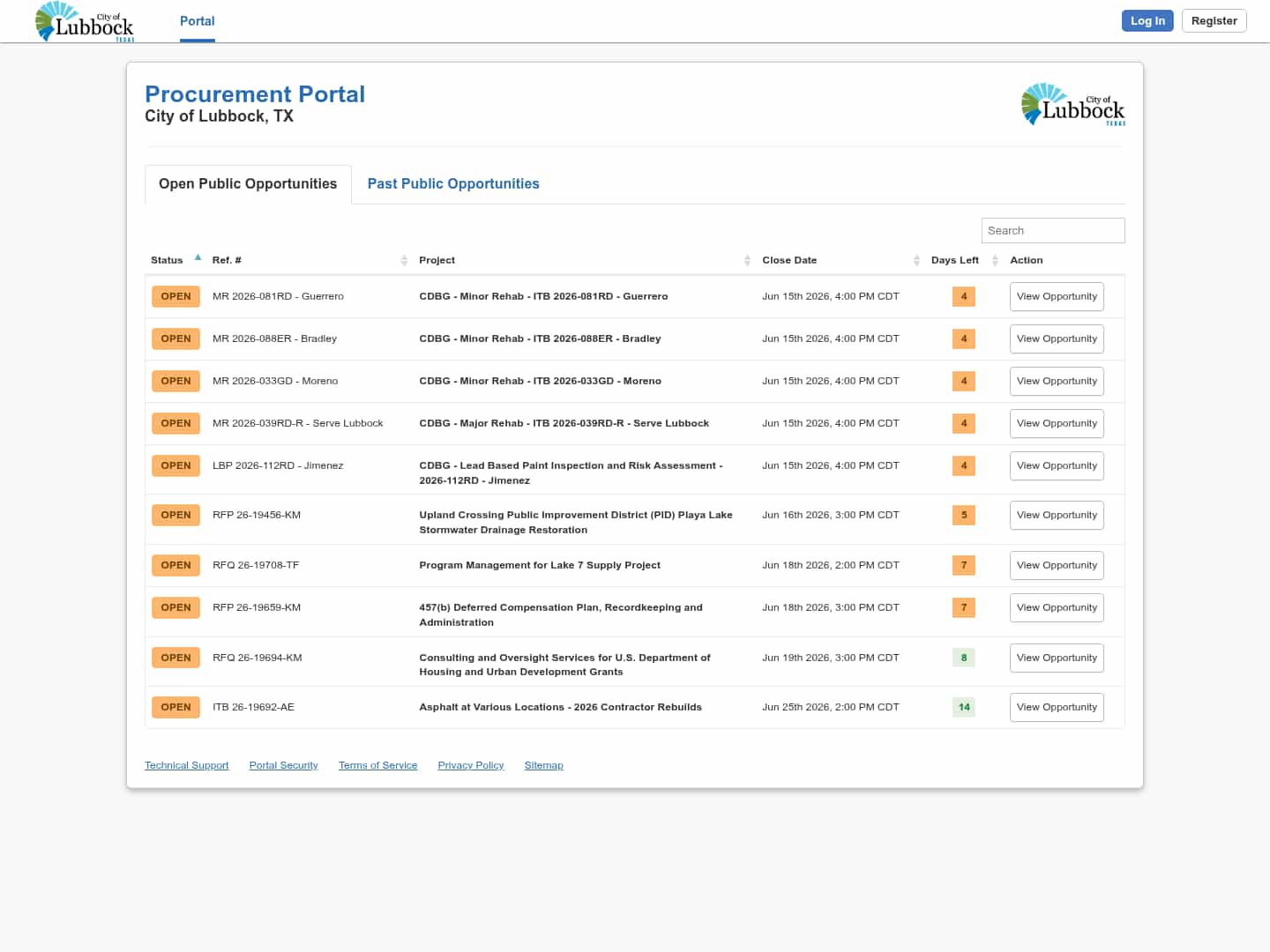Image resolution: width=1270 pixels, height=952 pixels.
Task: Click '457(b) Deferred Compensation Plan' project text
Action: 561,615
